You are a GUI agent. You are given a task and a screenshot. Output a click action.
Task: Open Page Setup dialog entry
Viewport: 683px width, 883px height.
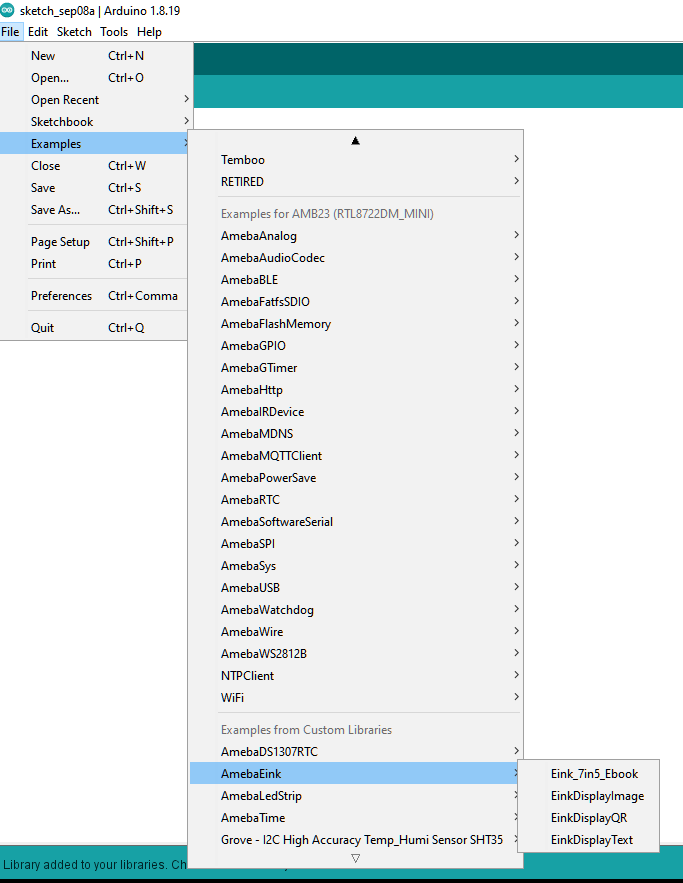click(x=94, y=242)
